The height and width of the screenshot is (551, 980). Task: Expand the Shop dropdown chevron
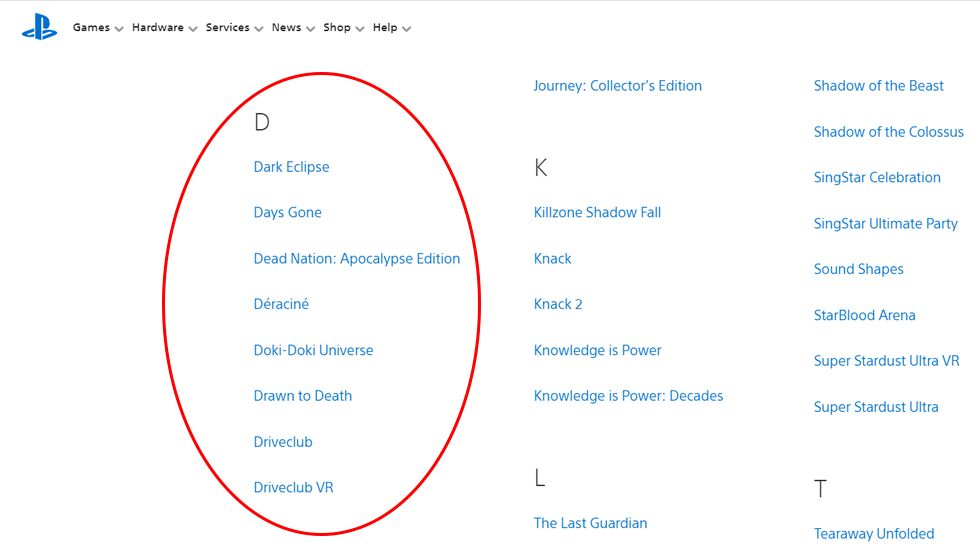pos(359,29)
